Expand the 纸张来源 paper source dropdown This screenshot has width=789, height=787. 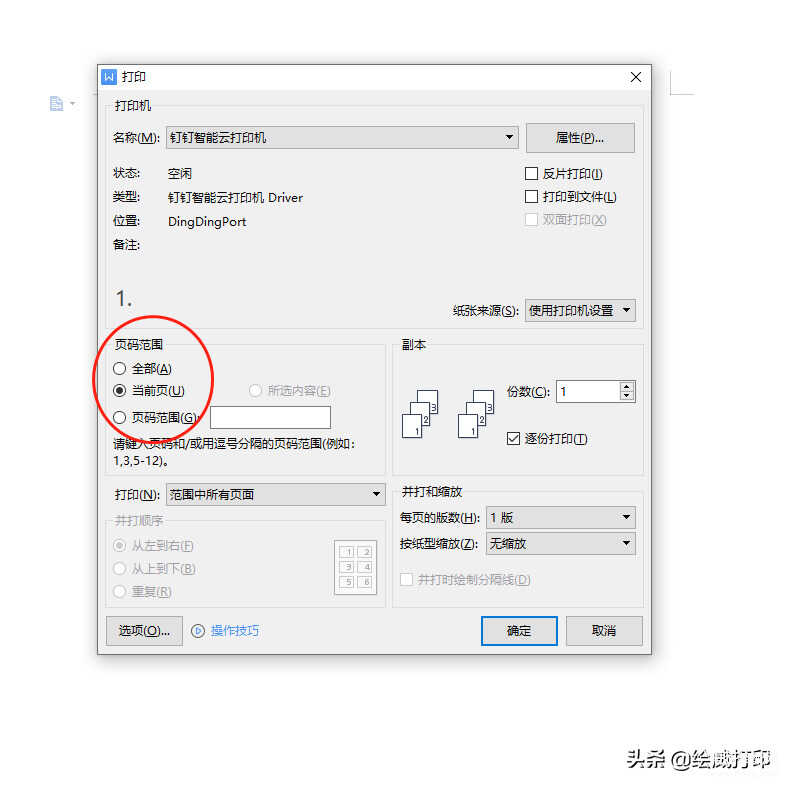pyautogui.click(x=580, y=310)
